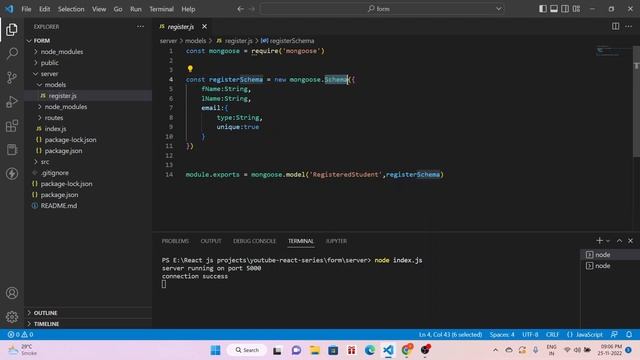
Task: Change encoding via UTF-8 status item
Action: [530, 334]
